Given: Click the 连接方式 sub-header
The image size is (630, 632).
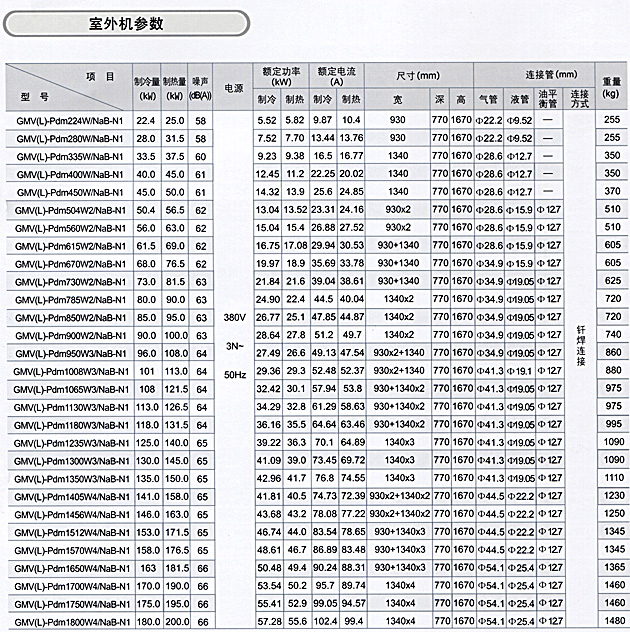Looking at the screenshot, I should click(x=579, y=99).
